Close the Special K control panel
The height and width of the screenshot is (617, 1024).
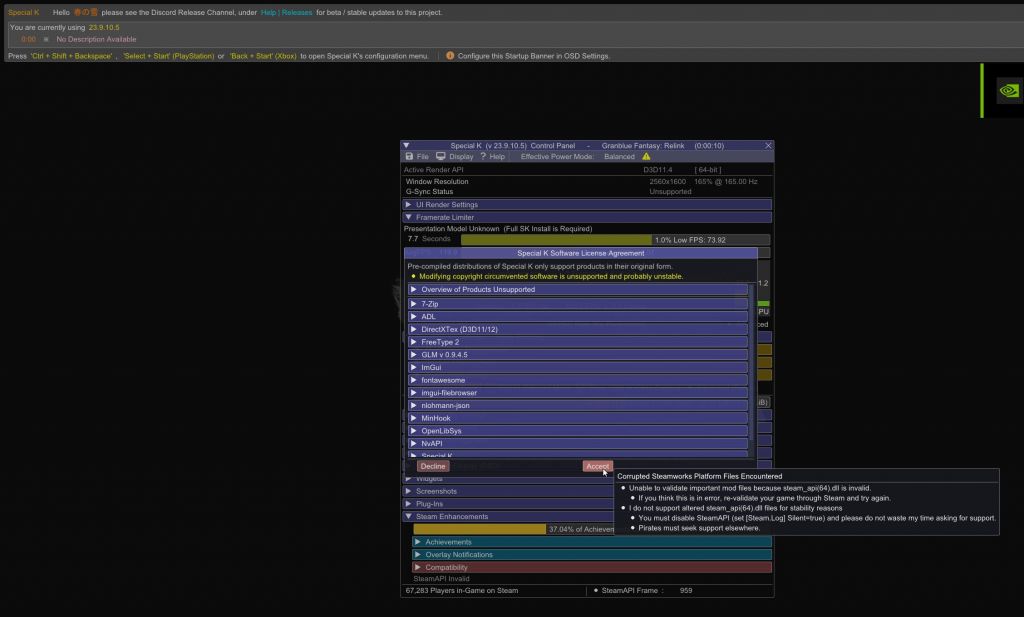[x=768, y=146]
